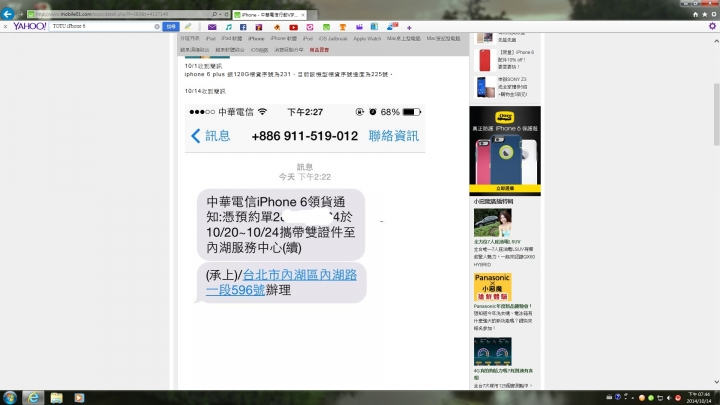
Task: Click Internet Explorer in the taskbar
Action: [33, 398]
